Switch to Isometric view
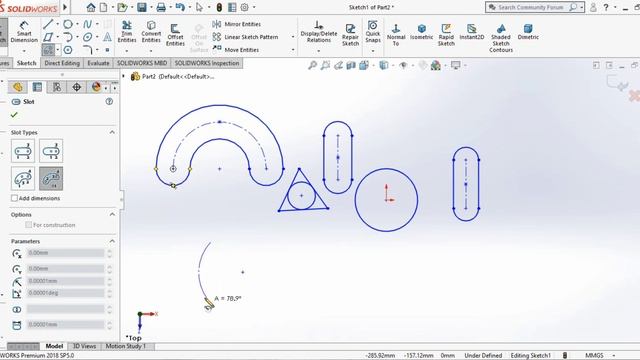The width and height of the screenshot is (640, 360). tap(421, 31)
